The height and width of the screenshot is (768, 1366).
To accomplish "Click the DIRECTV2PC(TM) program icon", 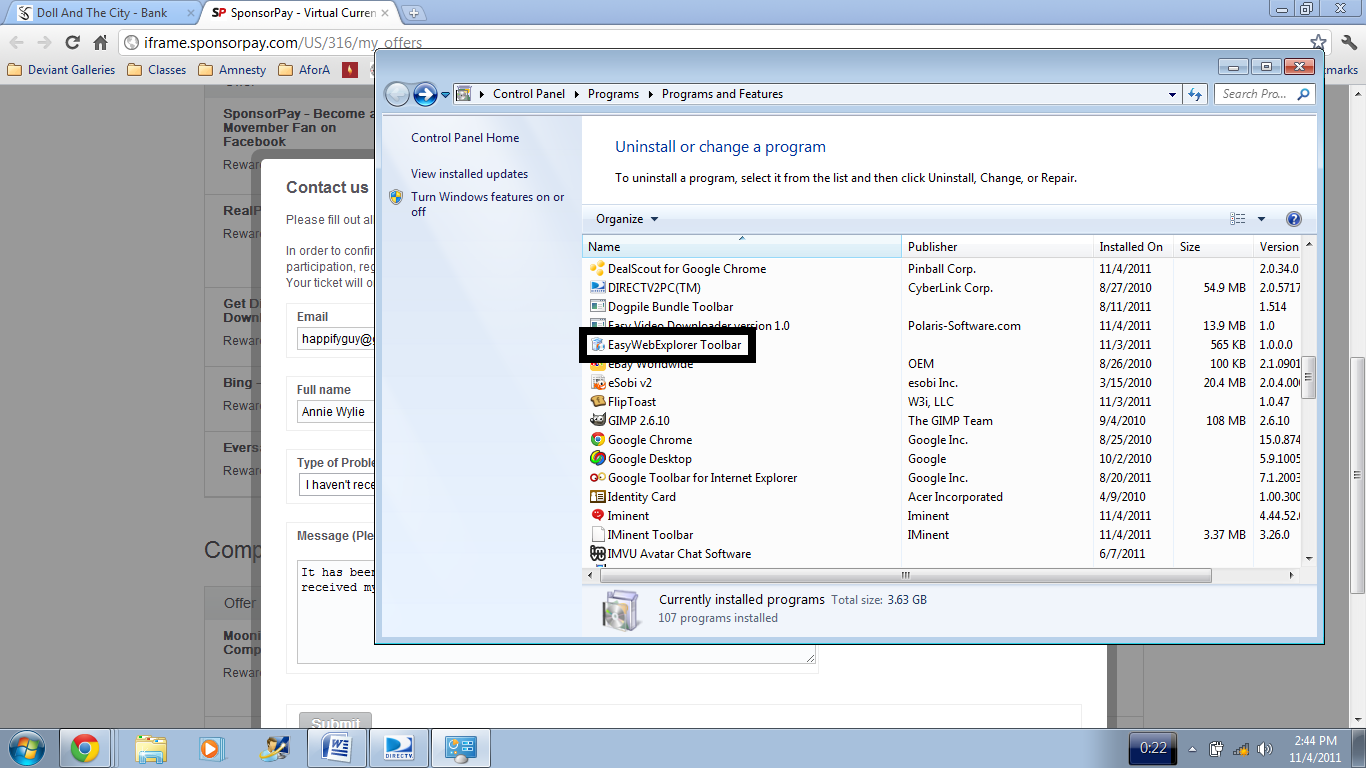I will click(x=598, y=288).
